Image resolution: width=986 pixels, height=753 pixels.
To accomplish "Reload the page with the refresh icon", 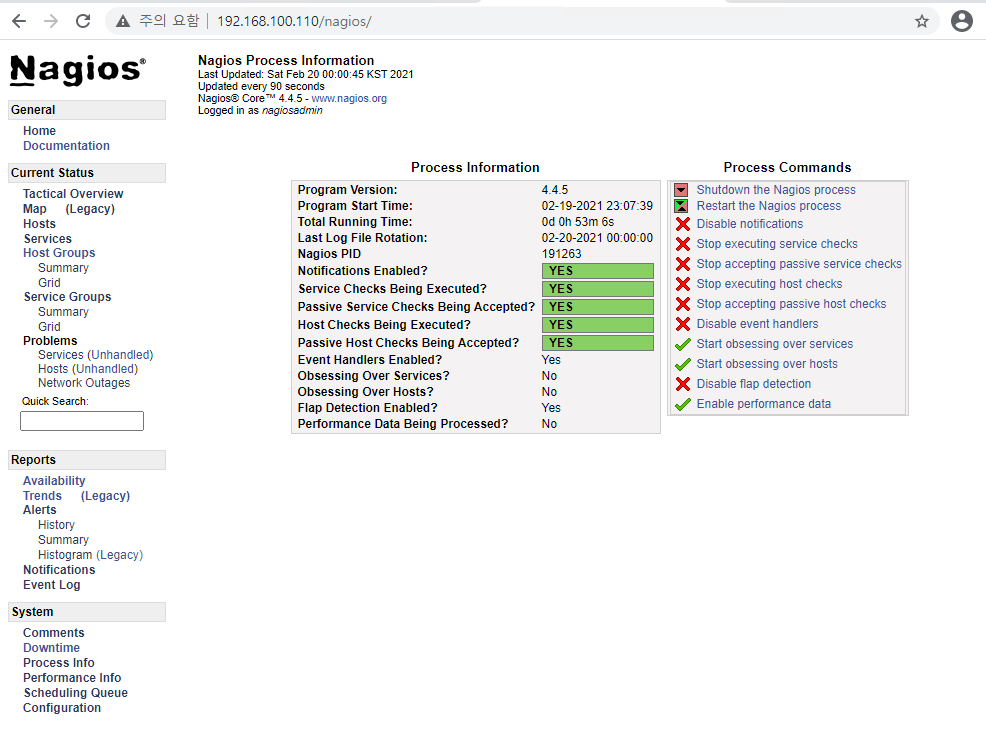I will click(83, 21).
